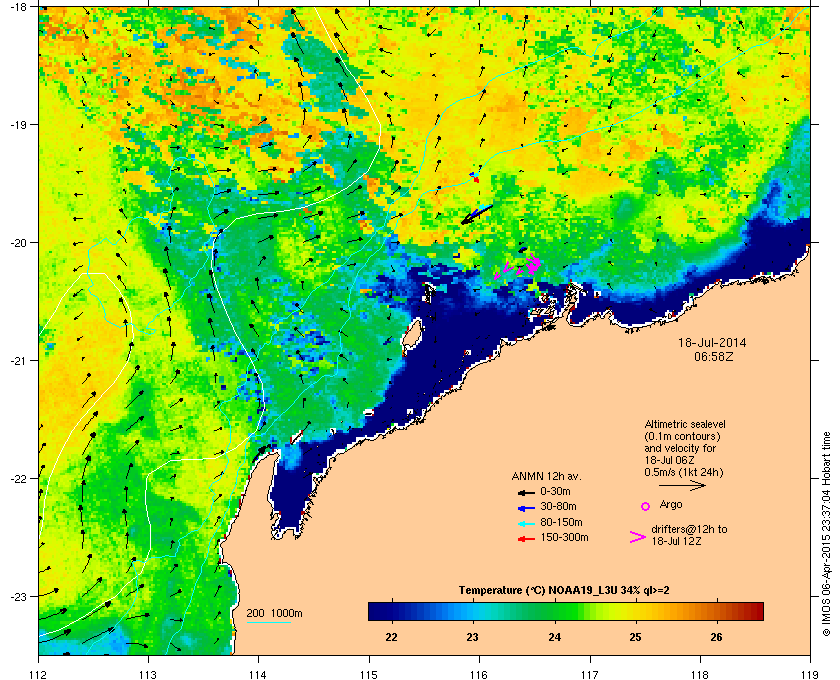This screenshot has width=840, height=680.
Task: Click the colorbar value 24
Action: [555, 637]
